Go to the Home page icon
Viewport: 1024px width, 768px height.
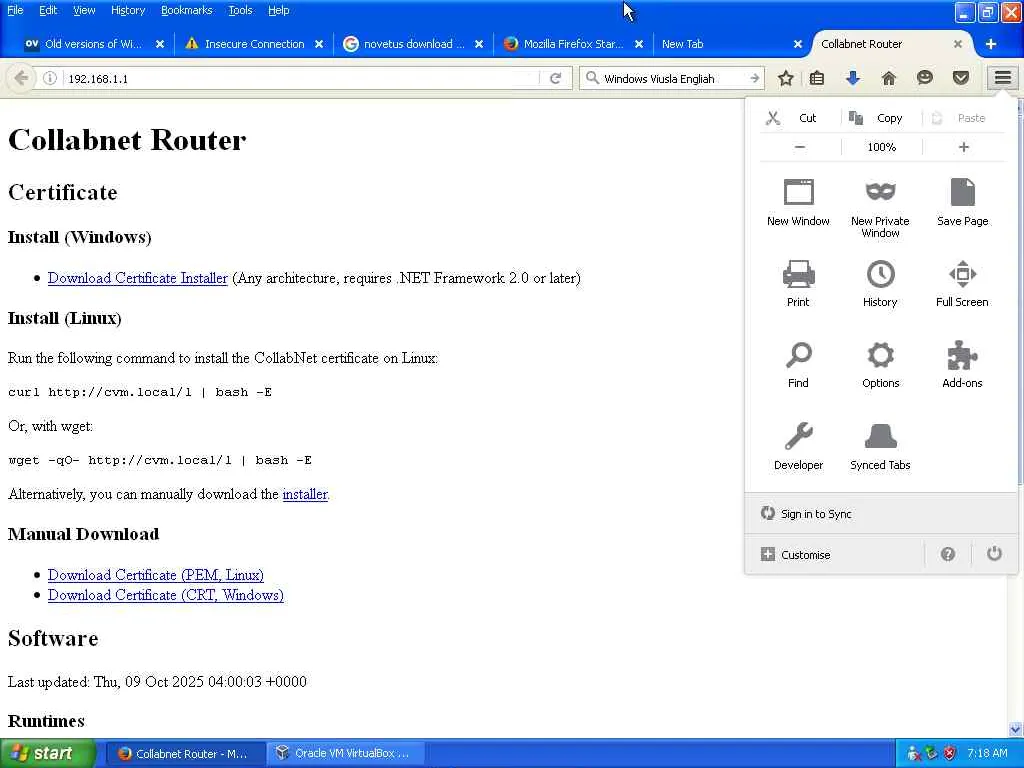click(x=888, y=78)
